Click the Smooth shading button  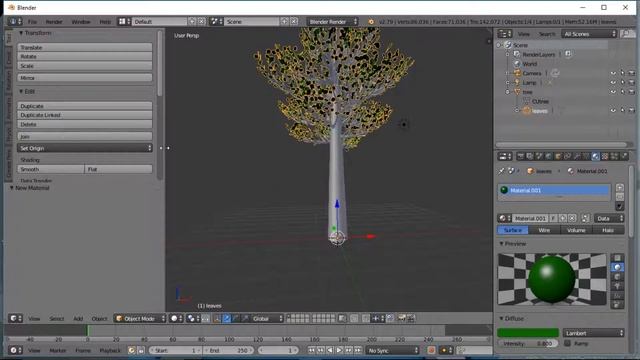pyautogui.click(x=51, y=169)
